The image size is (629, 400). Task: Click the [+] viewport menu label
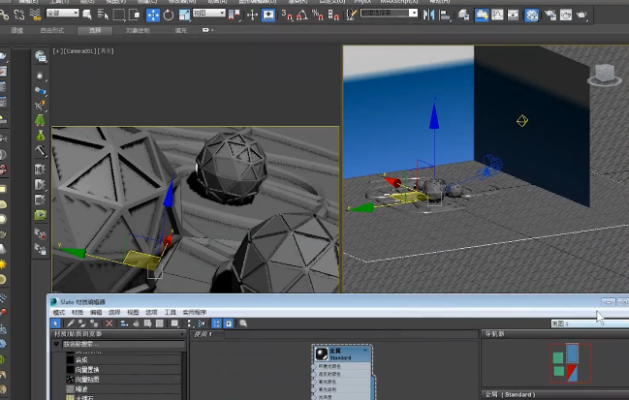(57, 50)
